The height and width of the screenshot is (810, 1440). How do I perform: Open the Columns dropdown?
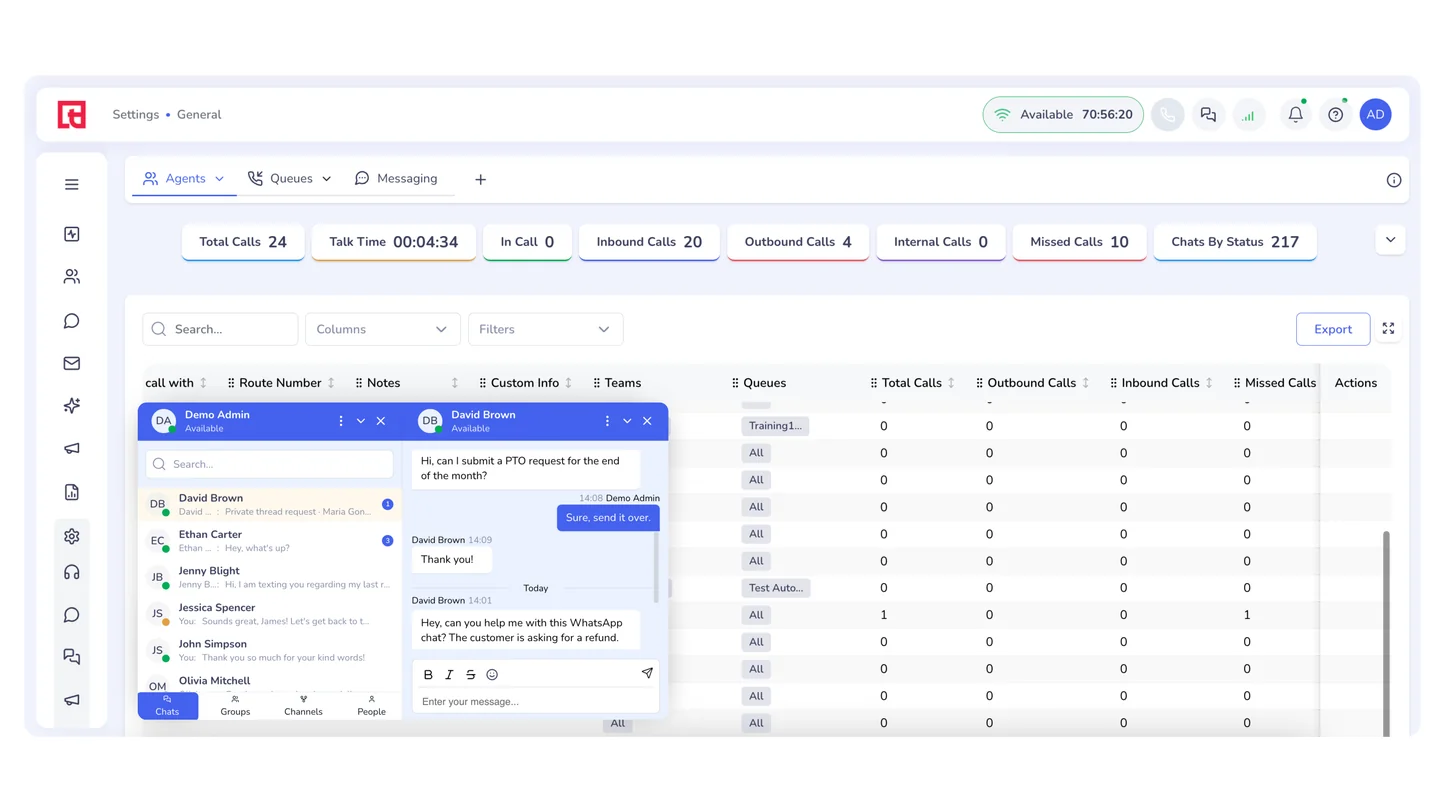tap(382, 329)
